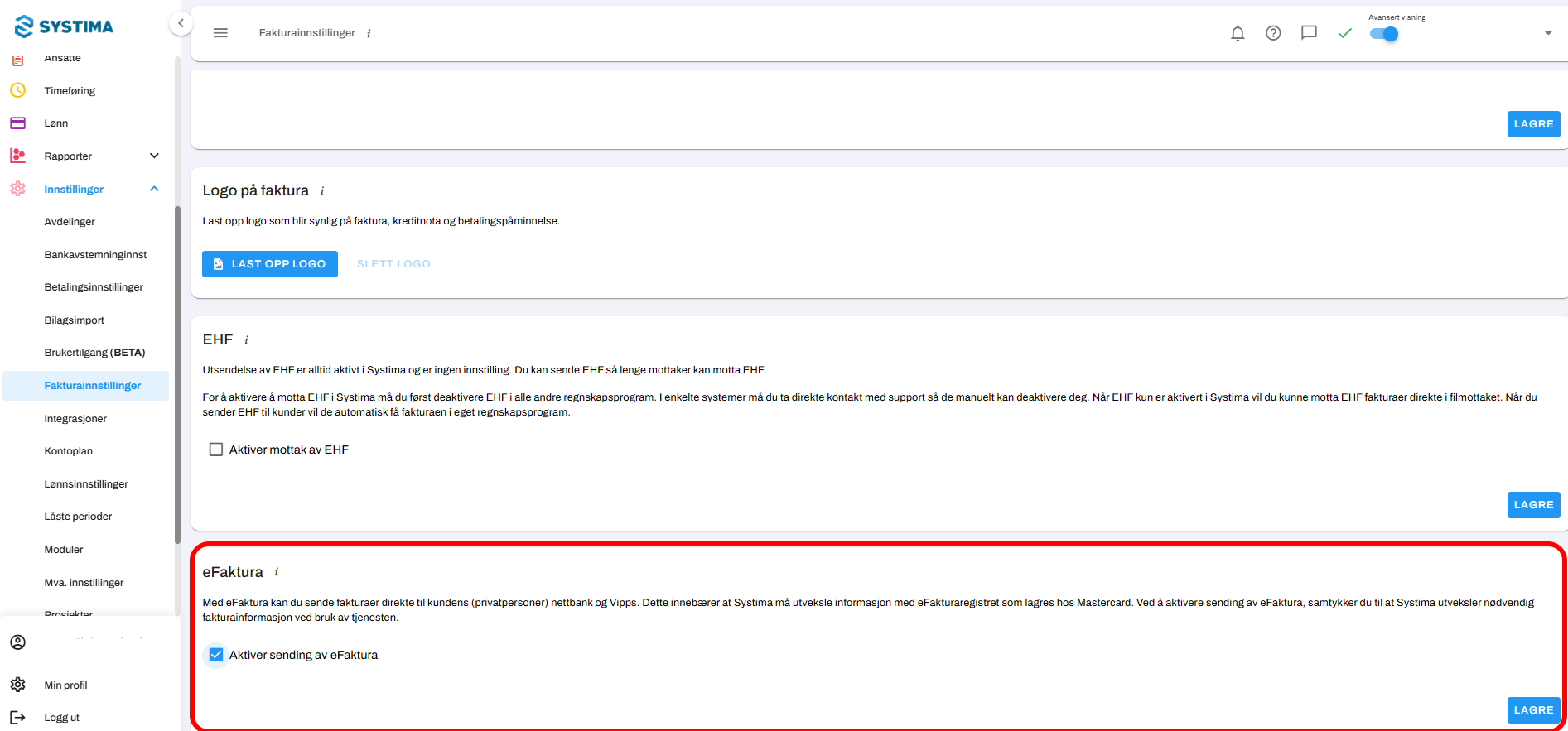Open the chat message icon

pyautogui.click(x=1309, y=33)
